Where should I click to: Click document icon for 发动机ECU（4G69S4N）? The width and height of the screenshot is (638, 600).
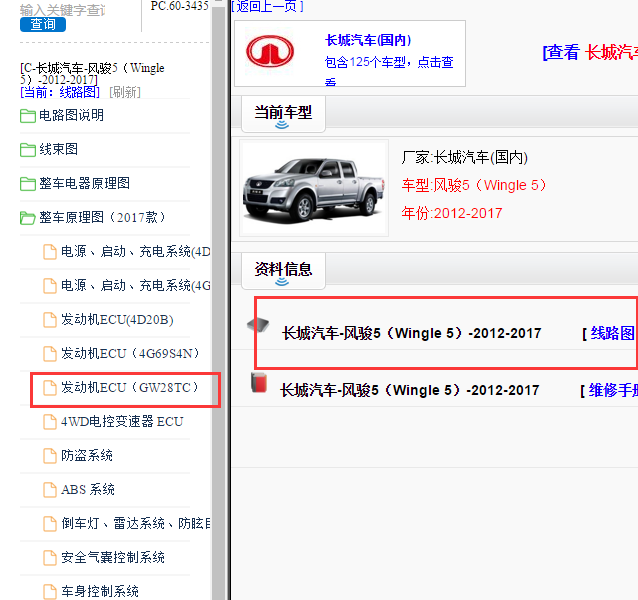pos(50,354)
